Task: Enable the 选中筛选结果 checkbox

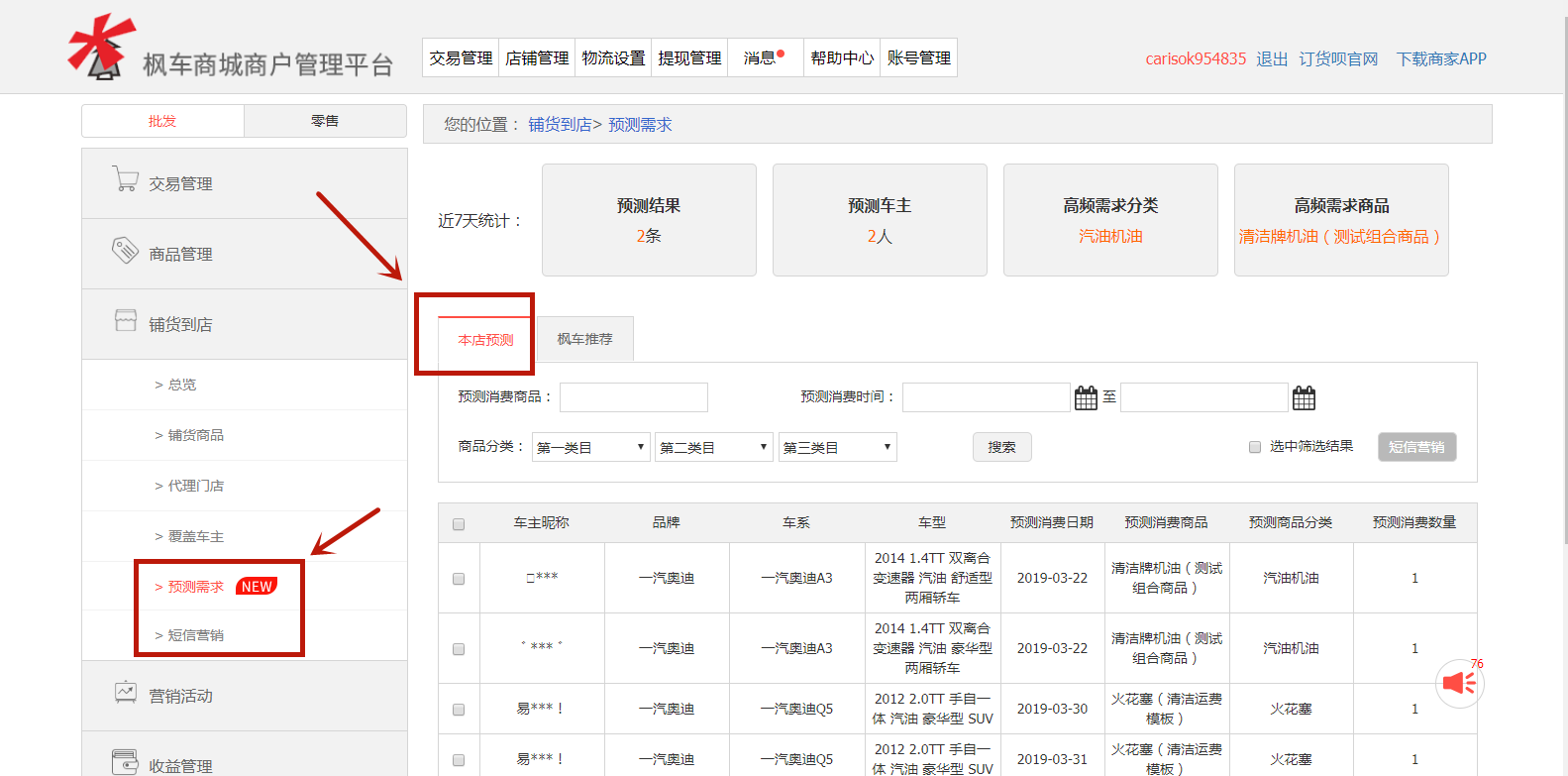Action: point(1255,447)
